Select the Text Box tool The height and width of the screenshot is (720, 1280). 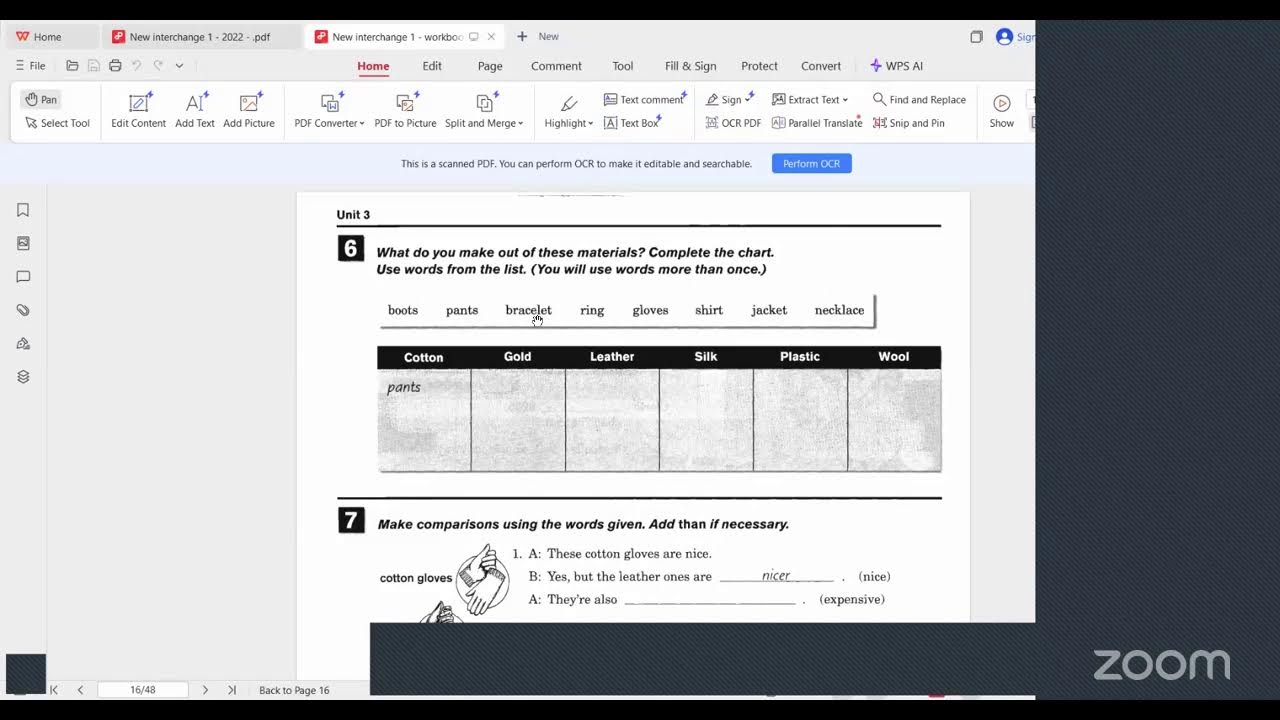pyautogui.click(x=631, y=123)
